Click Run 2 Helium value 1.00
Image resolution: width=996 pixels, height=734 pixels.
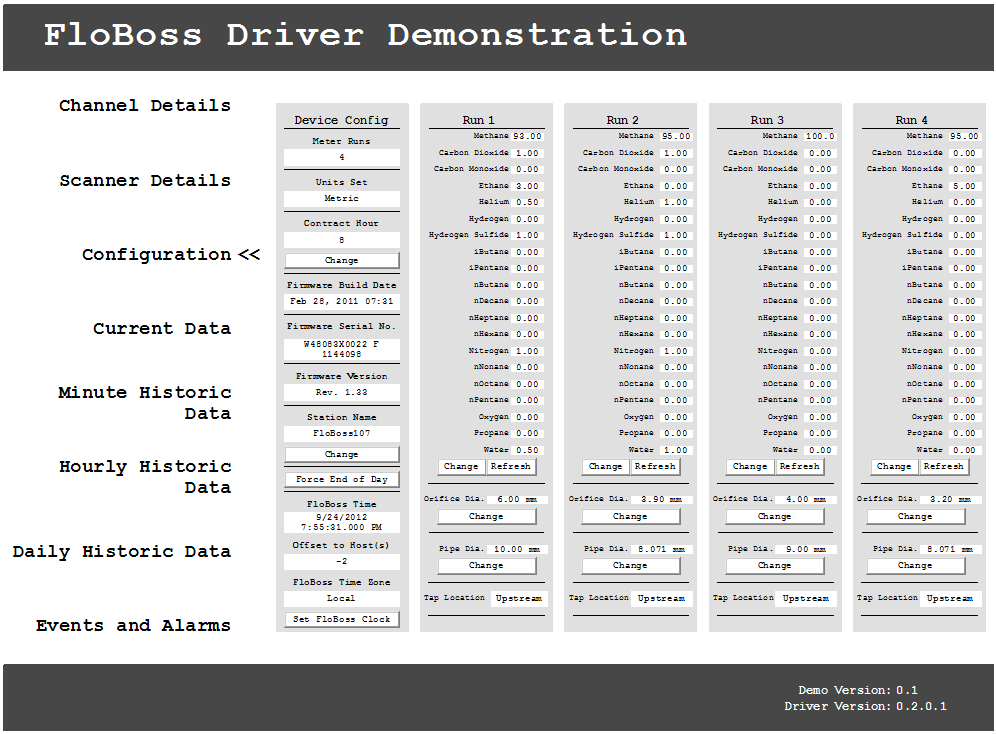pos(676,203)
